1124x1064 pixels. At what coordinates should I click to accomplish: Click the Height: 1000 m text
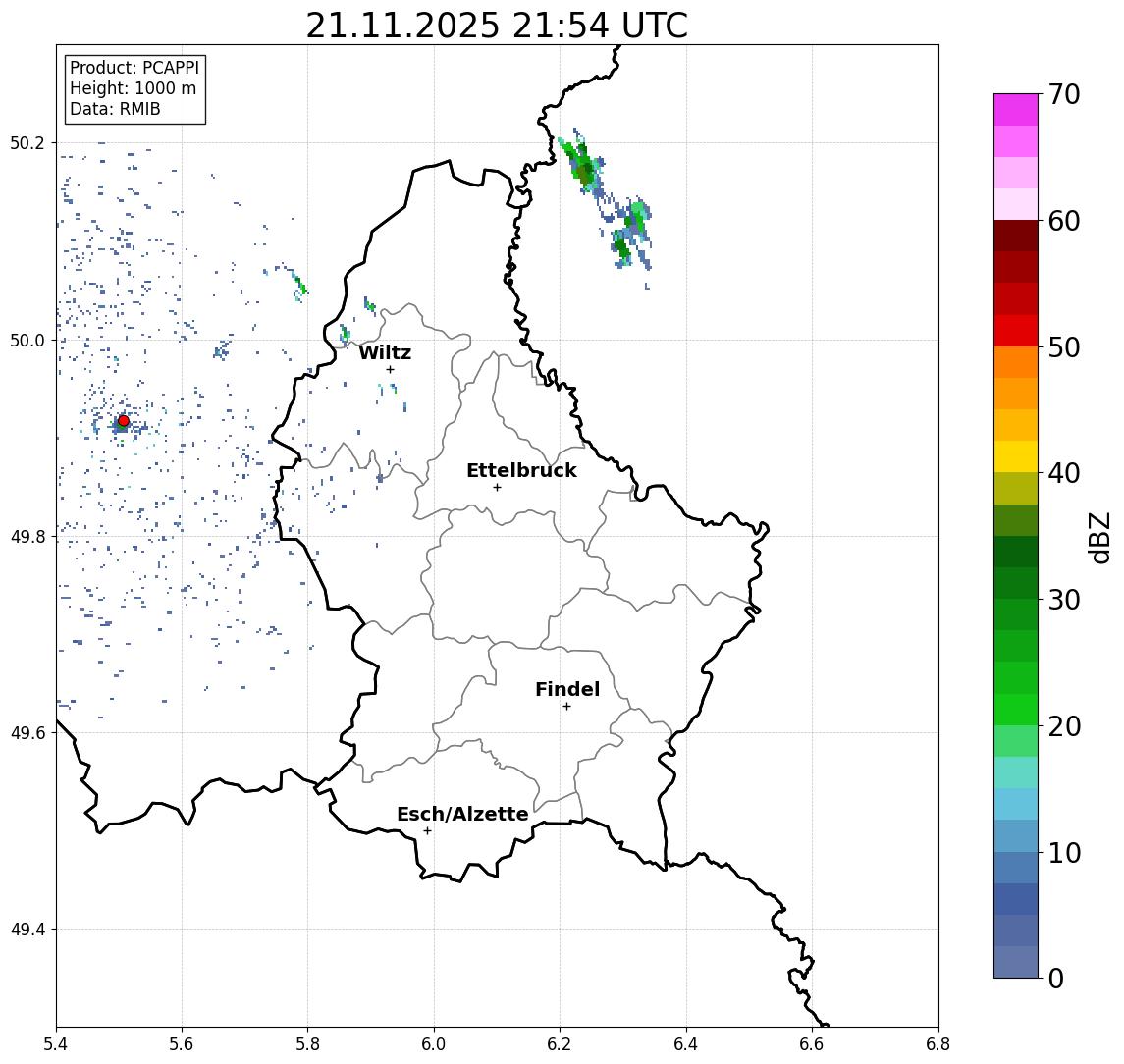coord(133,88)
